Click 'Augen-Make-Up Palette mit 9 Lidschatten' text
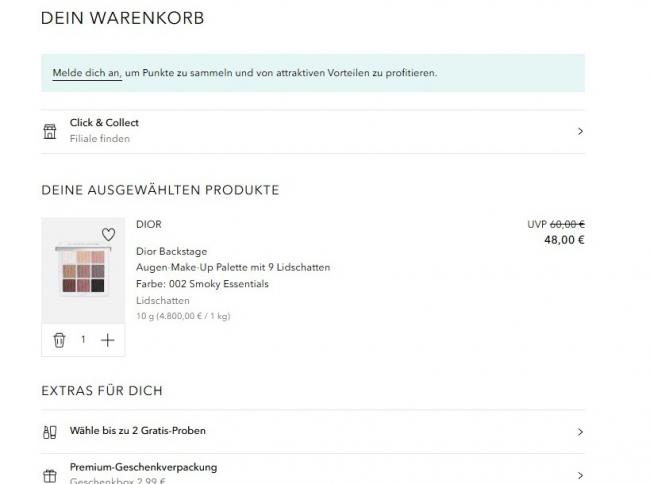The image size is (650, 484). (233, 267)
